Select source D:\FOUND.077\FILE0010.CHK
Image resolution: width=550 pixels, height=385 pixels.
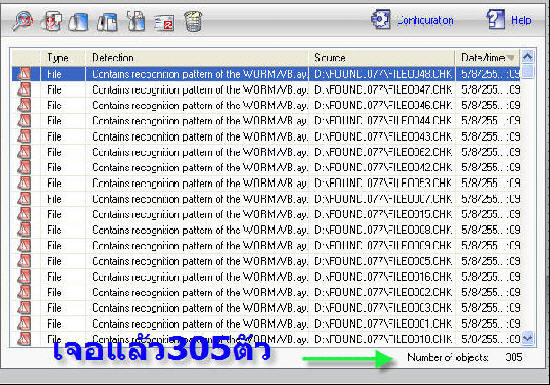[383, 339]
